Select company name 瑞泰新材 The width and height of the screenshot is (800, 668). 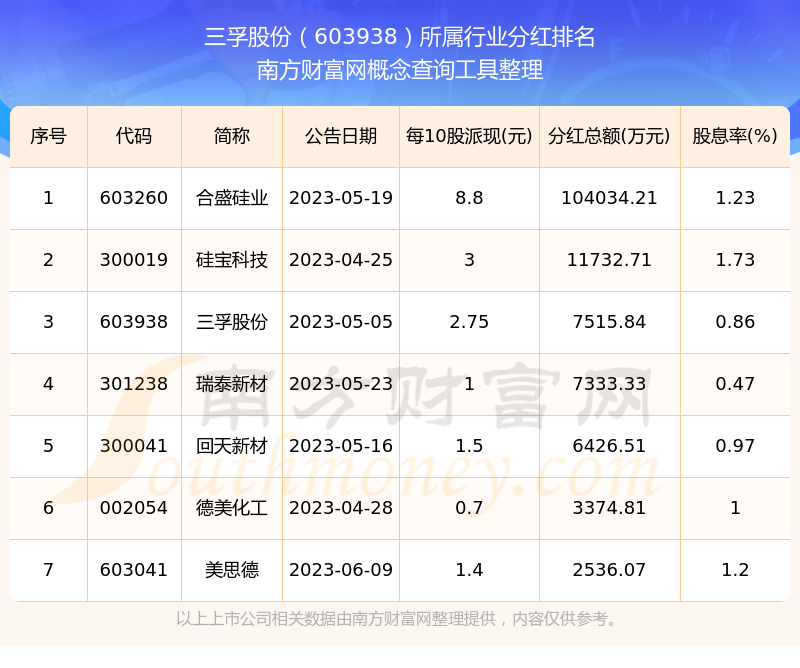(232, 384)
